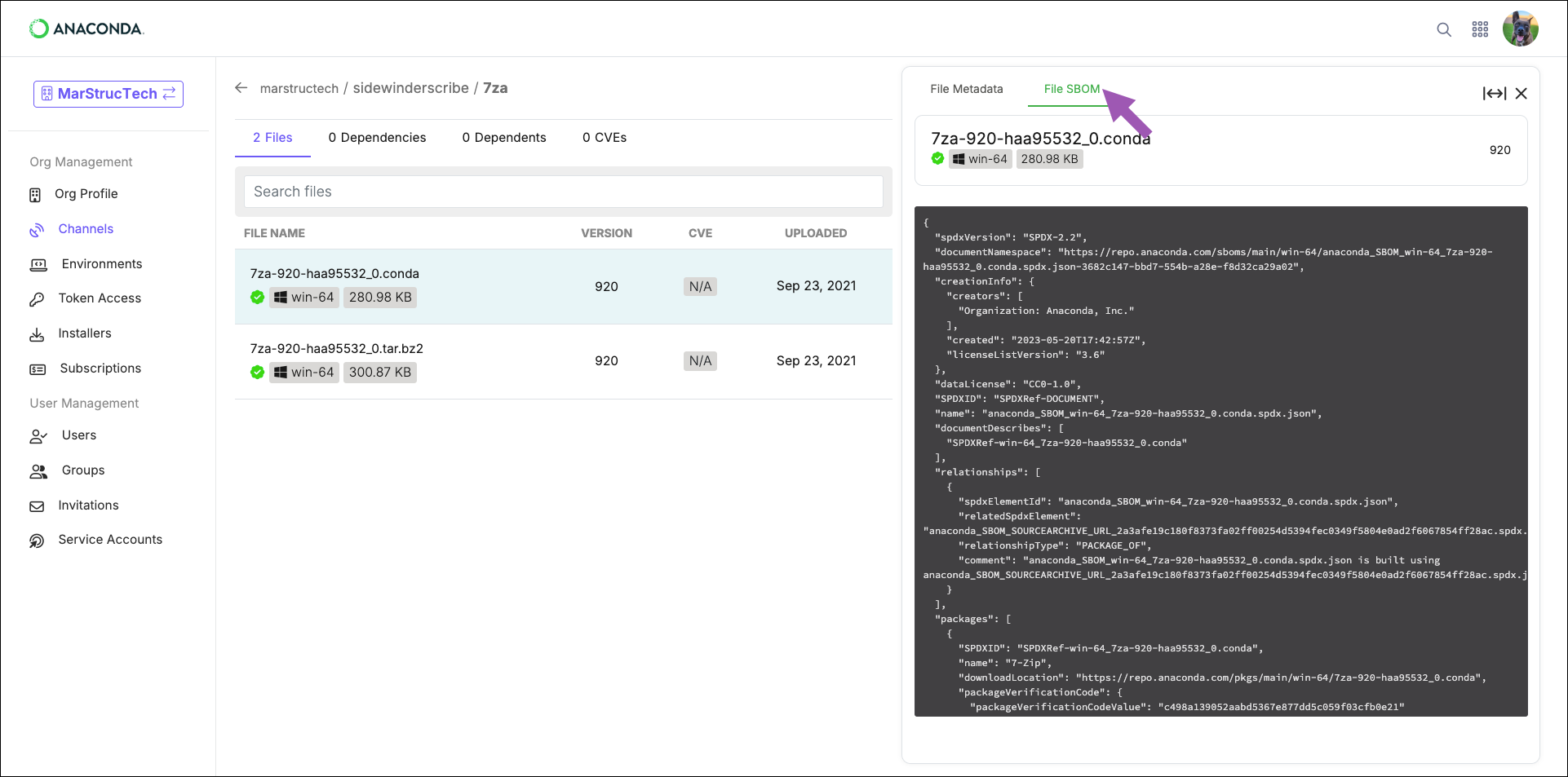Click the Groups sidebar icon

38,471
